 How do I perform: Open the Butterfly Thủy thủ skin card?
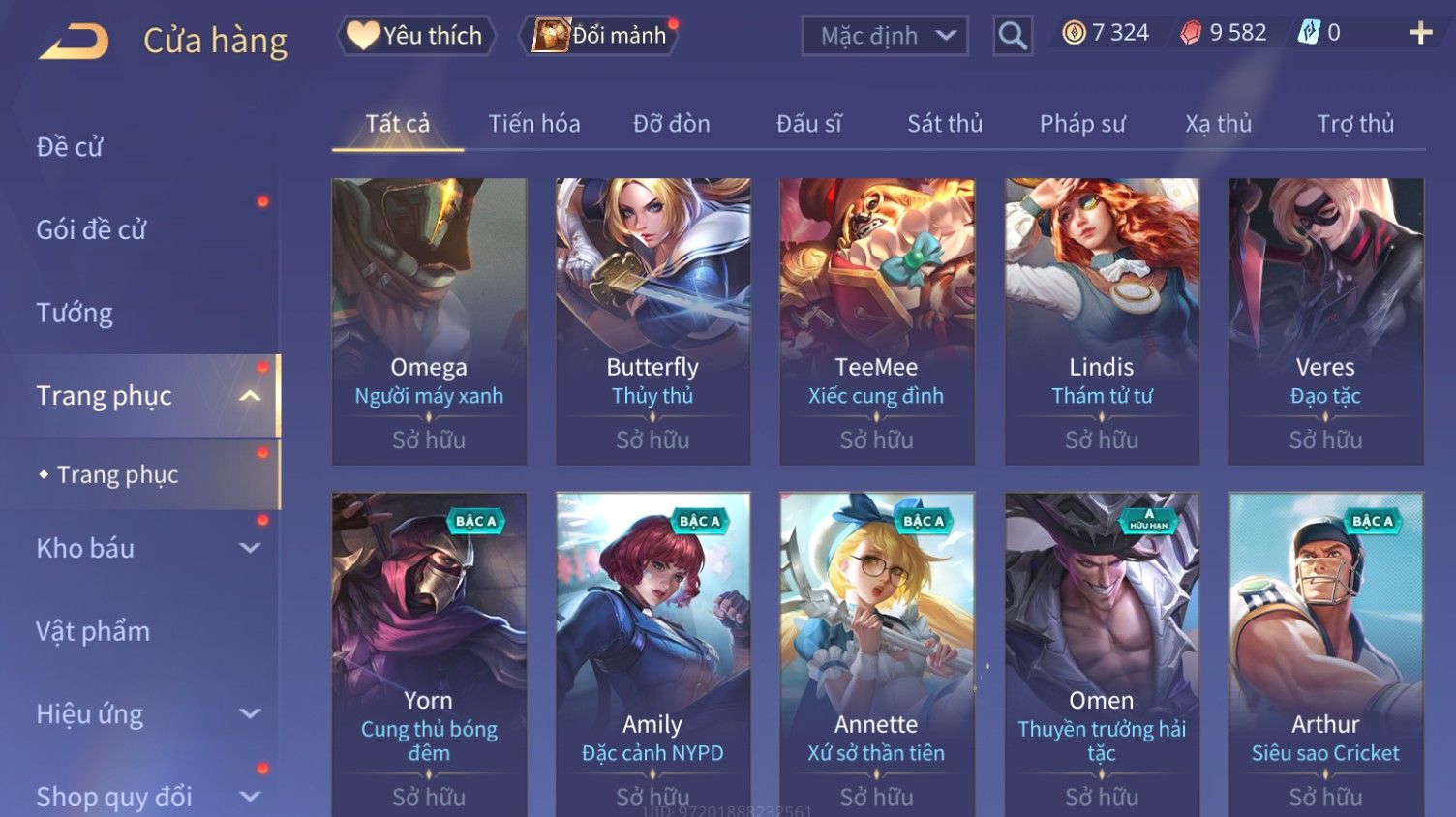pyautogui.click(x=652, y=321)
